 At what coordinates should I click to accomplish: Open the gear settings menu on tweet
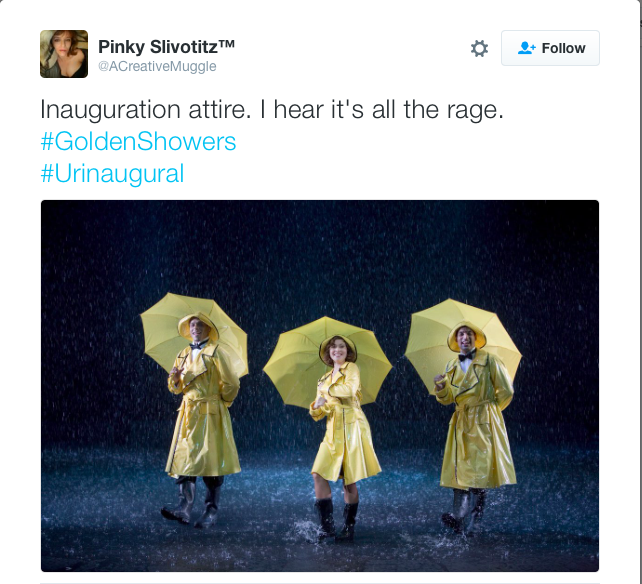pos(479,48)
